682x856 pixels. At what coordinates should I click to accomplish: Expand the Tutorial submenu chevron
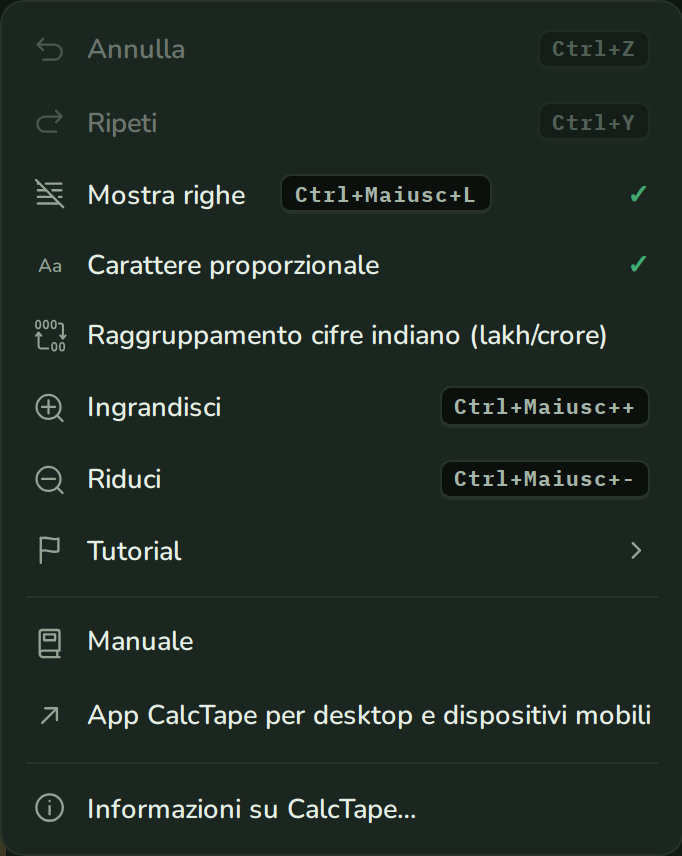pos(636,550)
